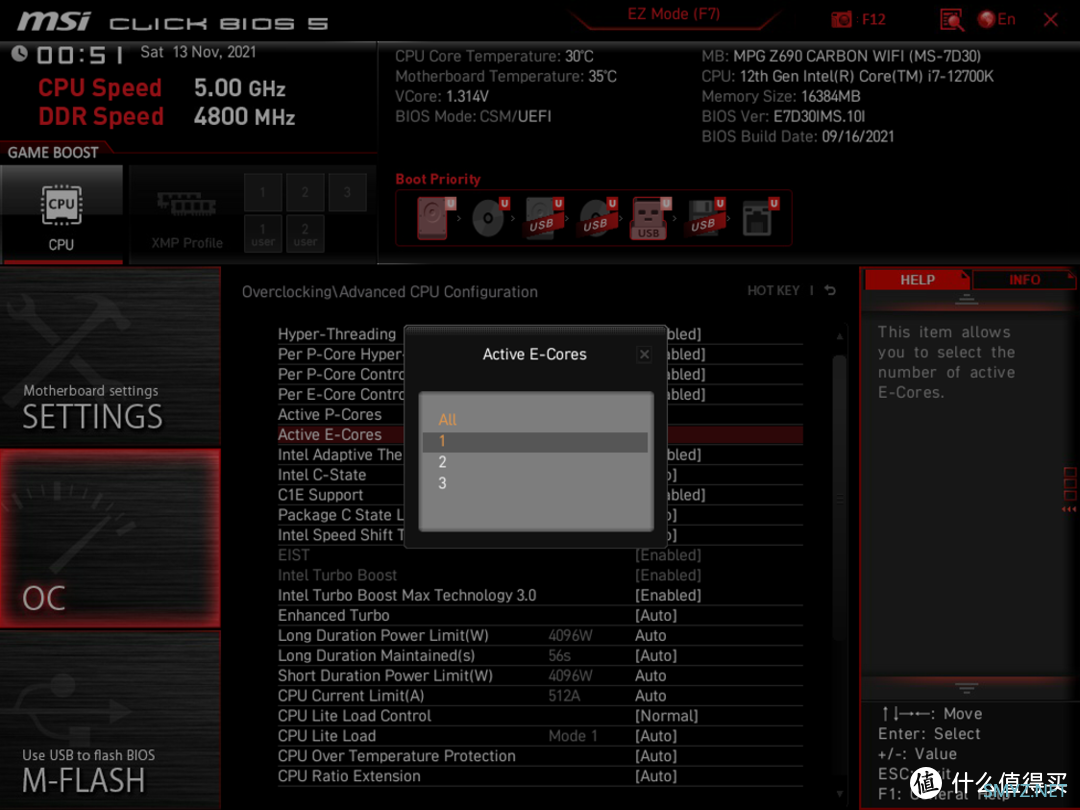This screenshot has height=810, width=1080.
Task: Open the Long Duration Maintained(s) value
Action: 656,655
